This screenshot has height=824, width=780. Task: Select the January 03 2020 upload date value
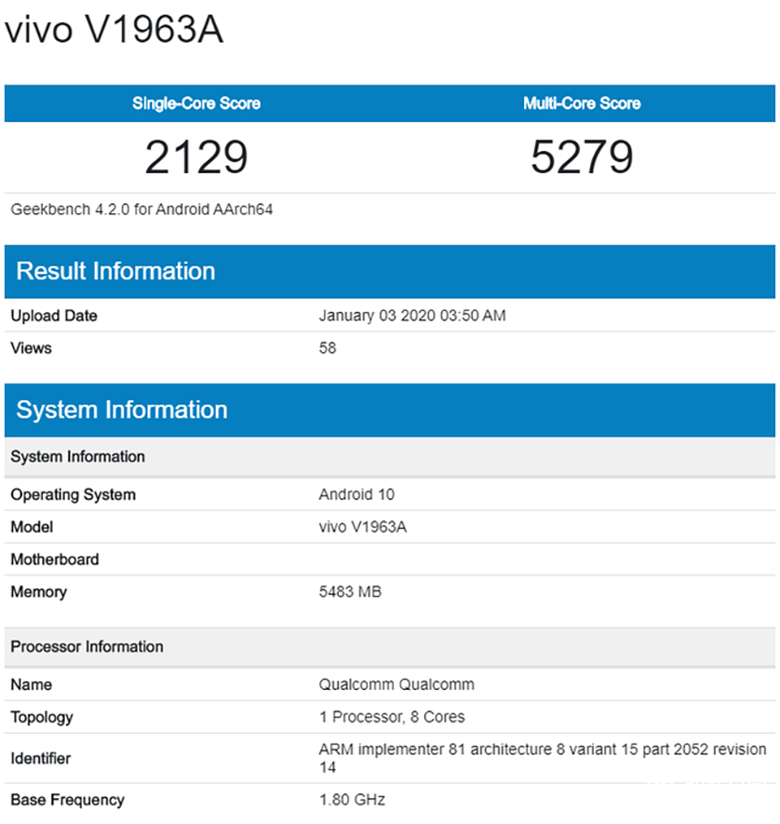412,316
